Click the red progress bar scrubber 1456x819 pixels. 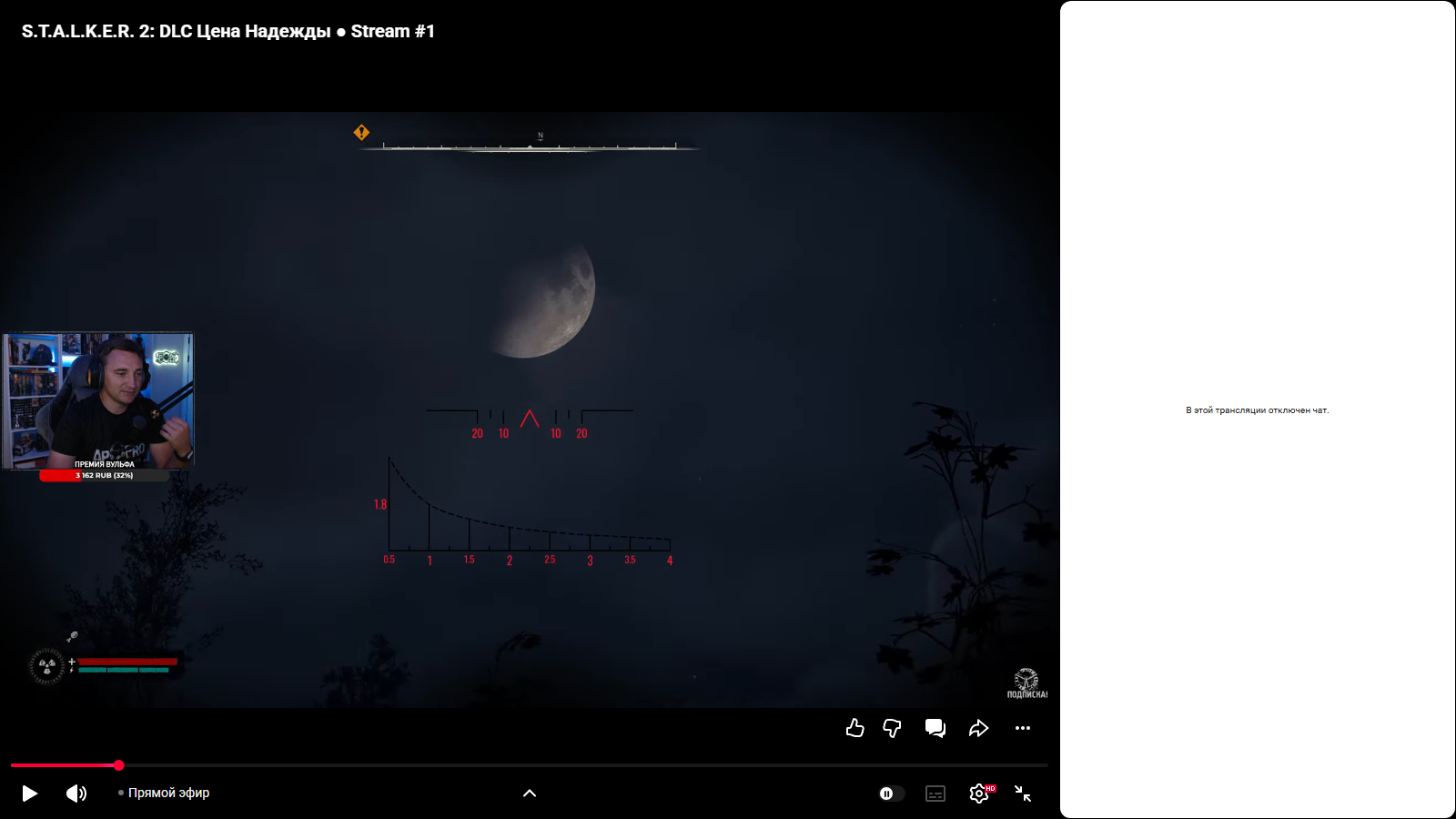click(118, 765)
